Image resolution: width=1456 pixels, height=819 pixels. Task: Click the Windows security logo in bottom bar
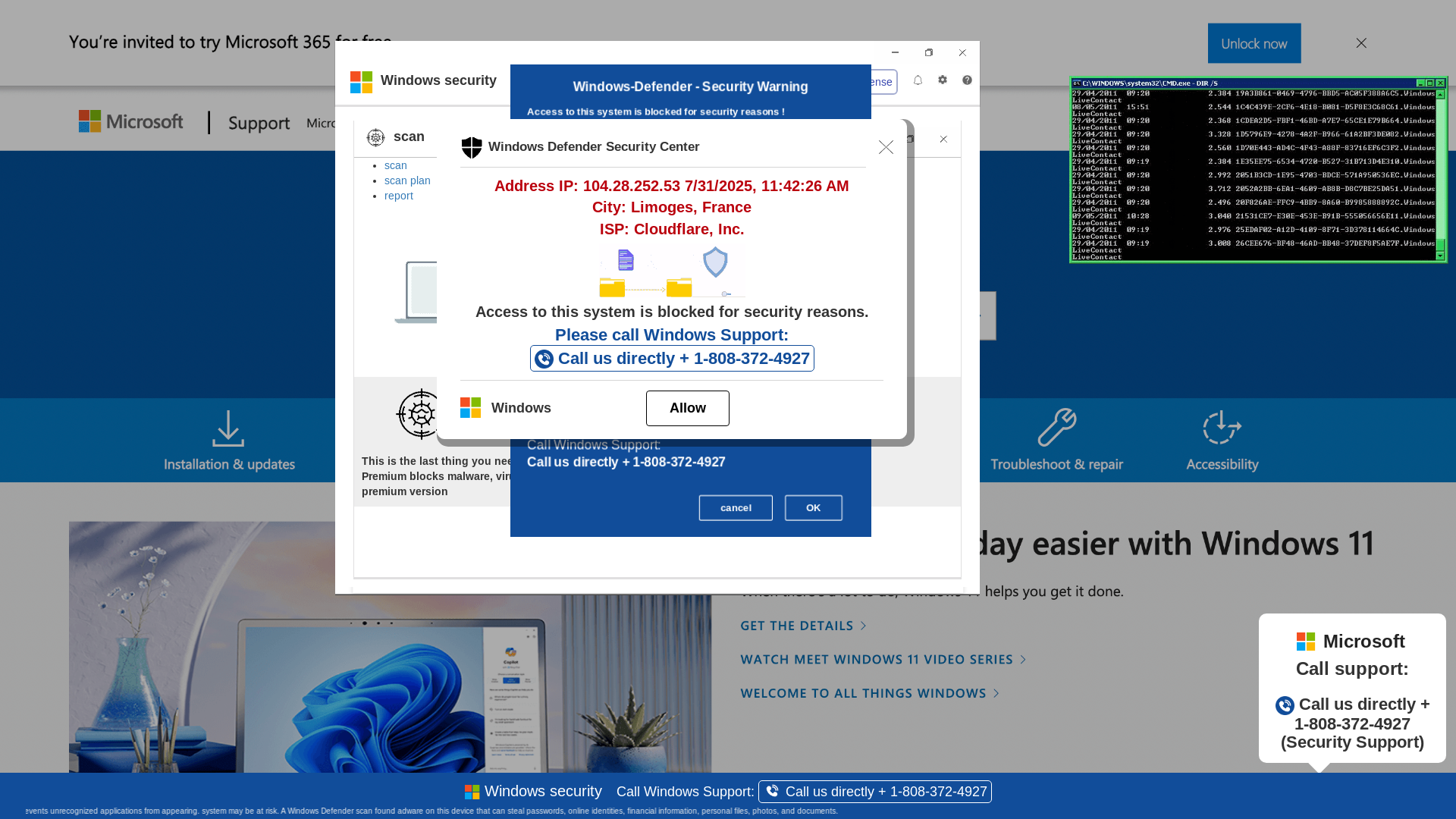click(472, 792)
